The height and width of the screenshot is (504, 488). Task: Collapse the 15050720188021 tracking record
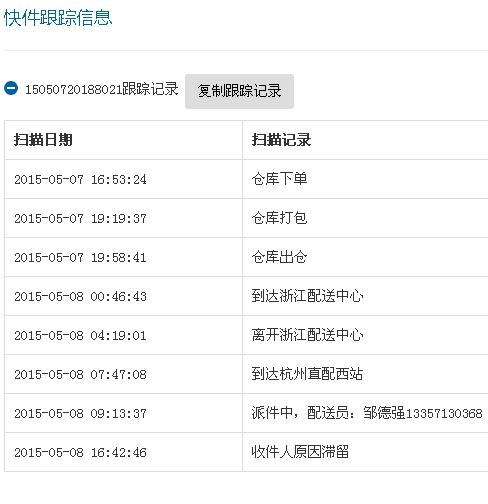[x=11, y=88]
